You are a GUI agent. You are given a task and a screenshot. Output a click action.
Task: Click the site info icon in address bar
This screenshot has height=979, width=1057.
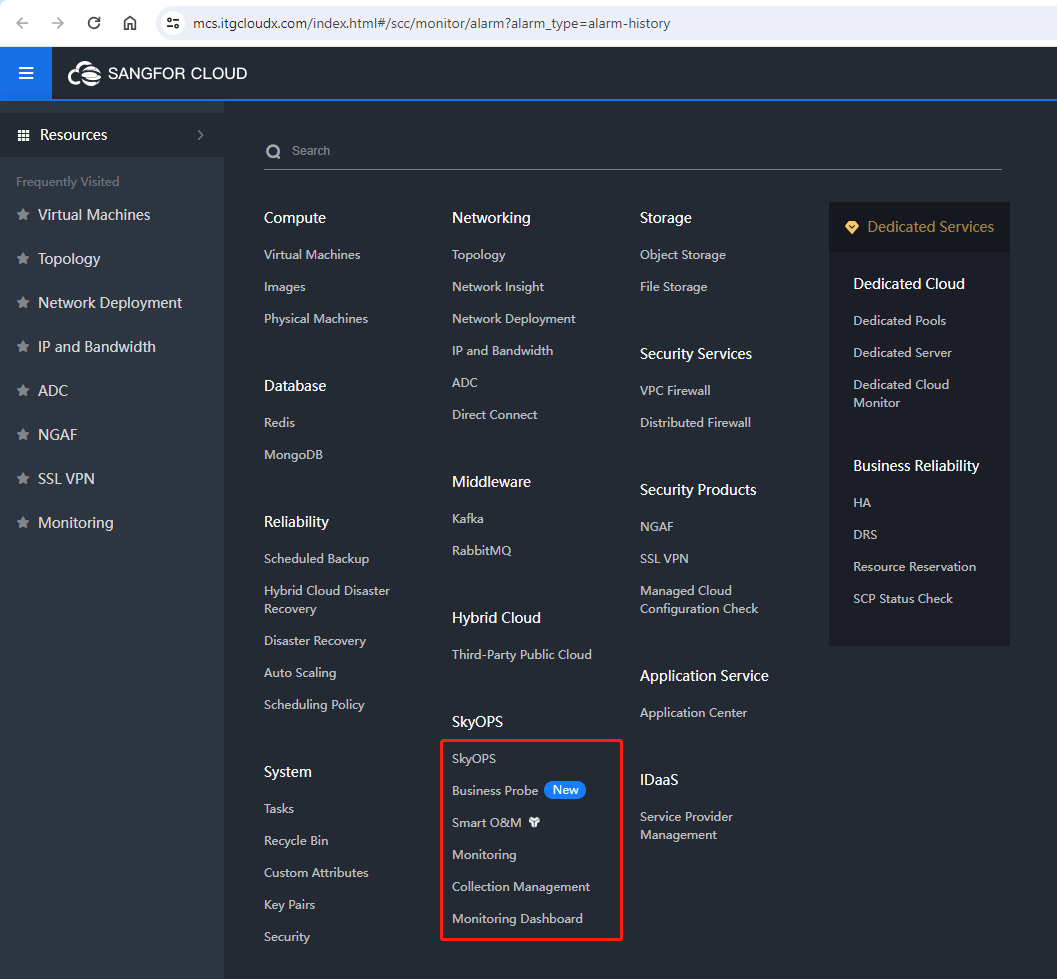174,22
